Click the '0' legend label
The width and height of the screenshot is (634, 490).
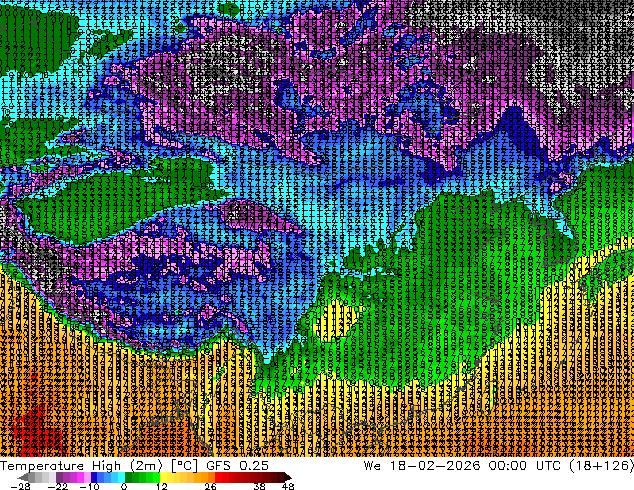coord(124,486)
